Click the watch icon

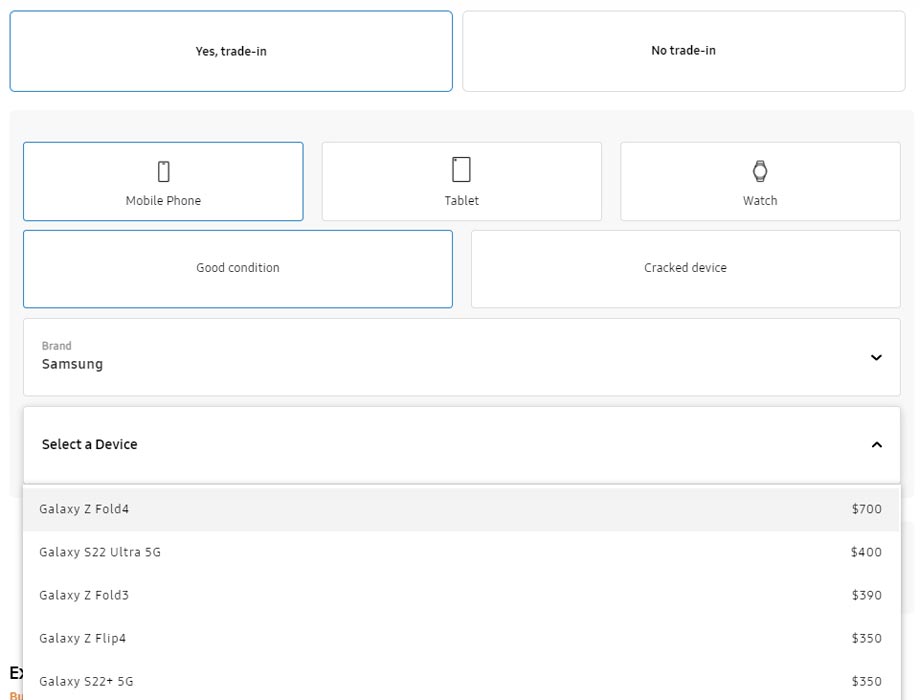tap(760, 171)
